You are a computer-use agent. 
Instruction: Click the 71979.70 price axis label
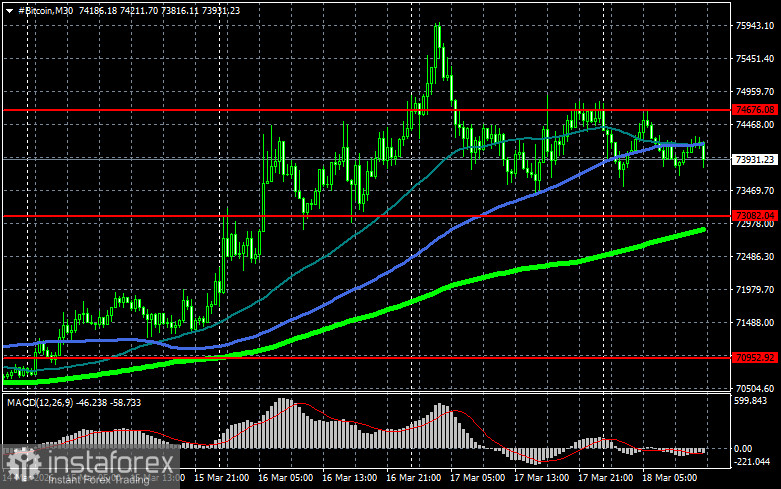pos(755,289)
